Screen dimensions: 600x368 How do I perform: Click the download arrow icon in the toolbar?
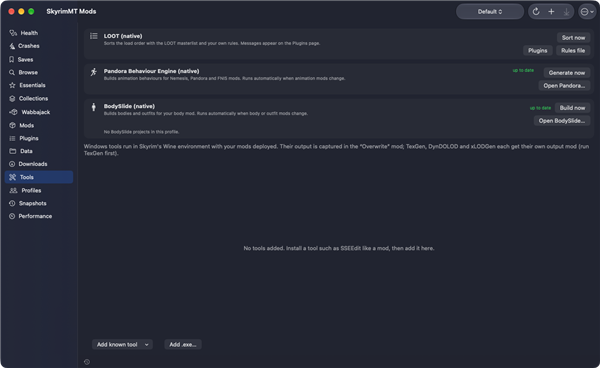click(x=566, y=12)
